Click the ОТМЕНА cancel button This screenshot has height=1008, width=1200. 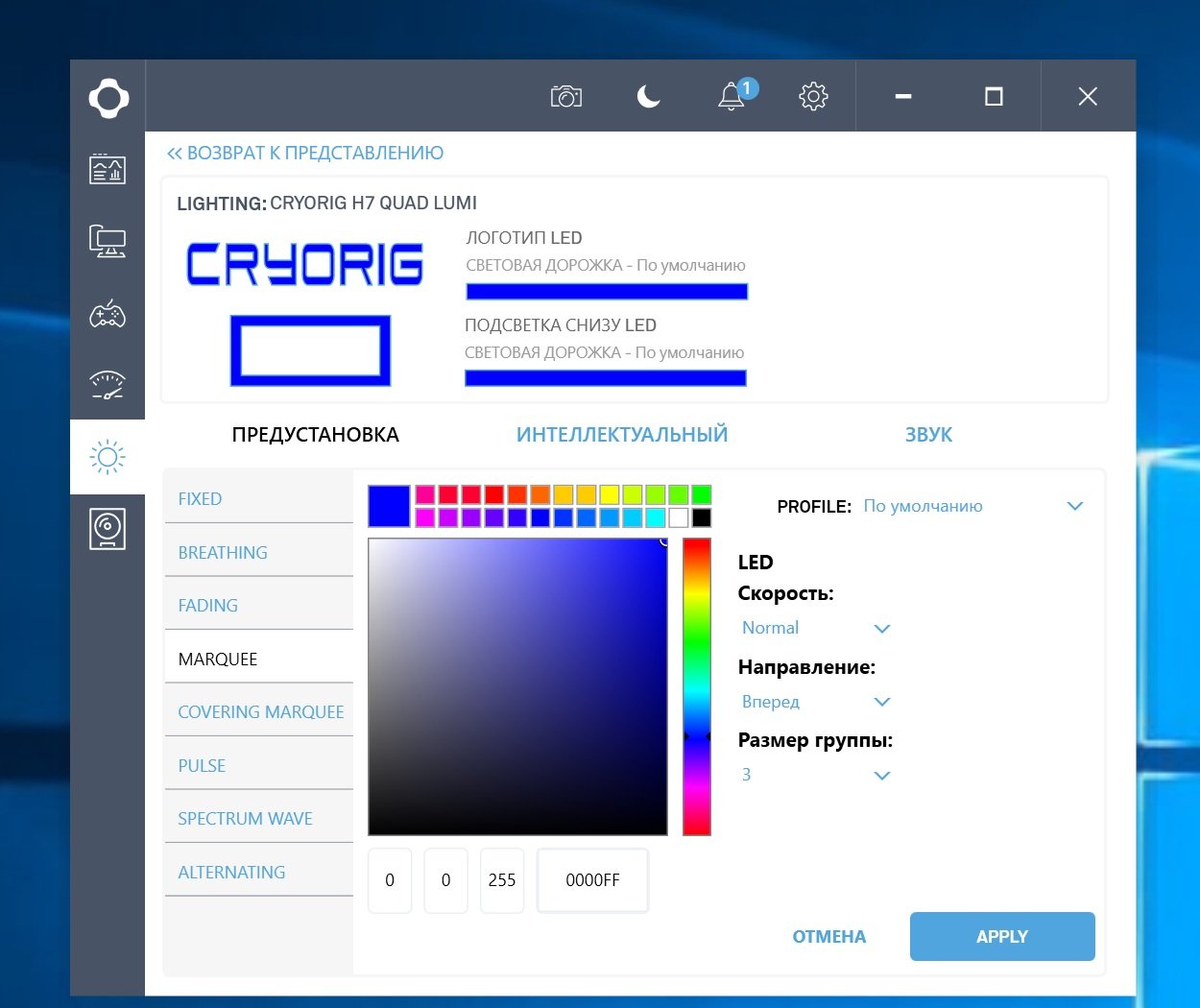(x=829, y=937)
